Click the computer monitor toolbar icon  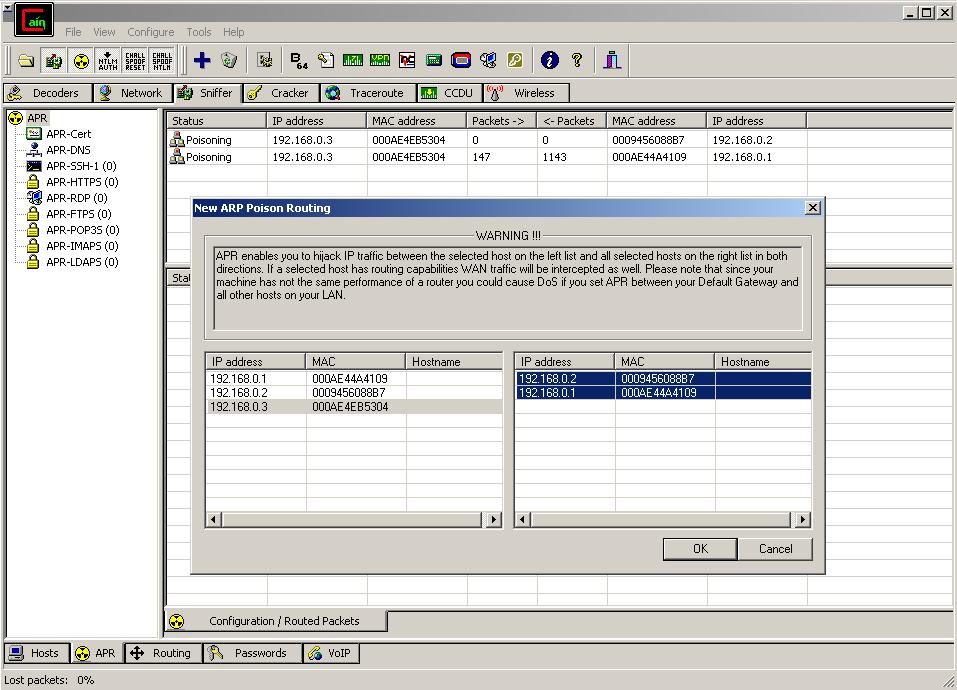[488, 60]
